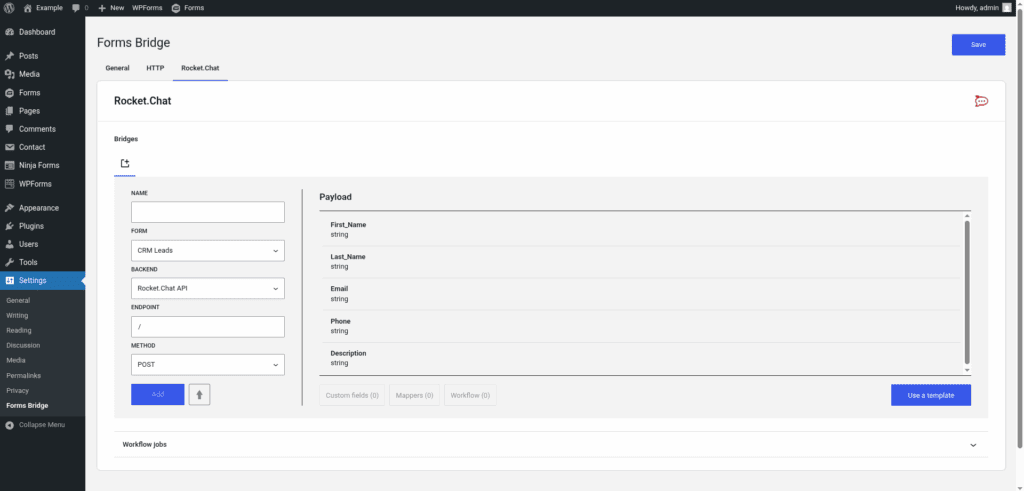Open Custom fields (0)
The image size is (1024, 491).
click(x=352, y=395)
